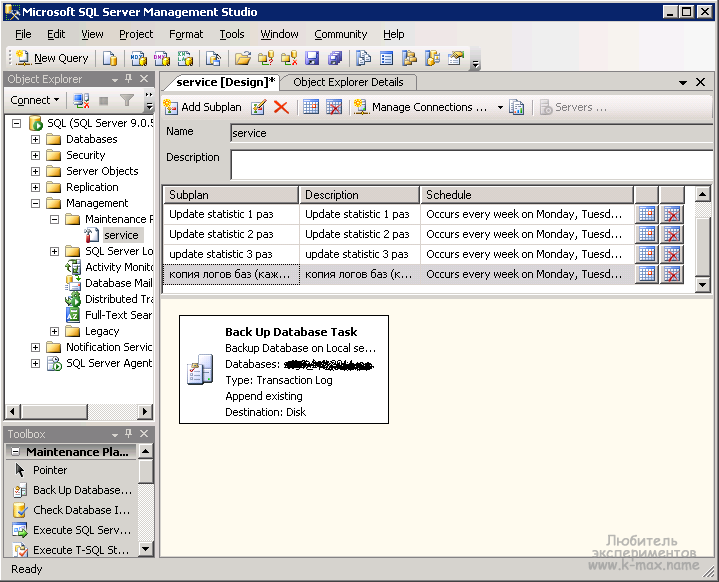Open schedule for Update statistic 1 раз row

pos(647,214)
